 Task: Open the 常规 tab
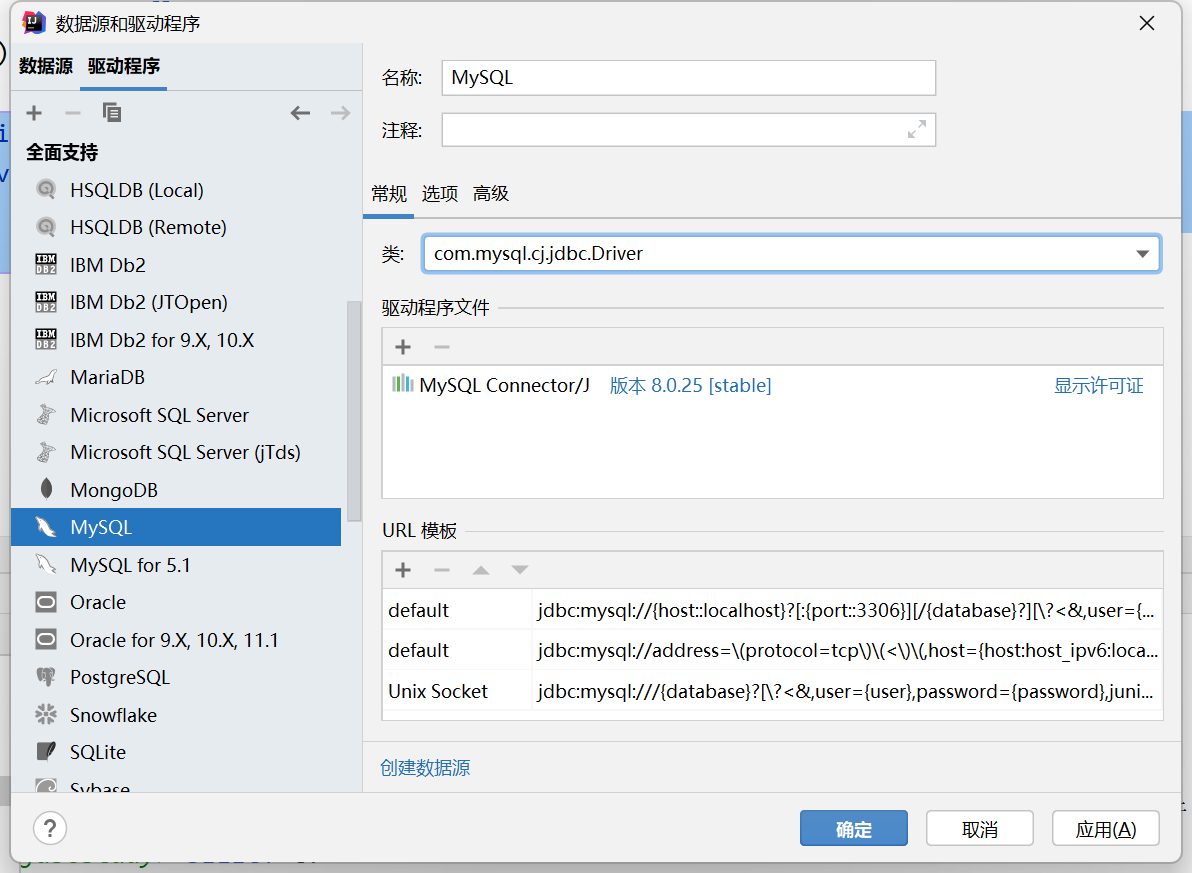point(388,194)
